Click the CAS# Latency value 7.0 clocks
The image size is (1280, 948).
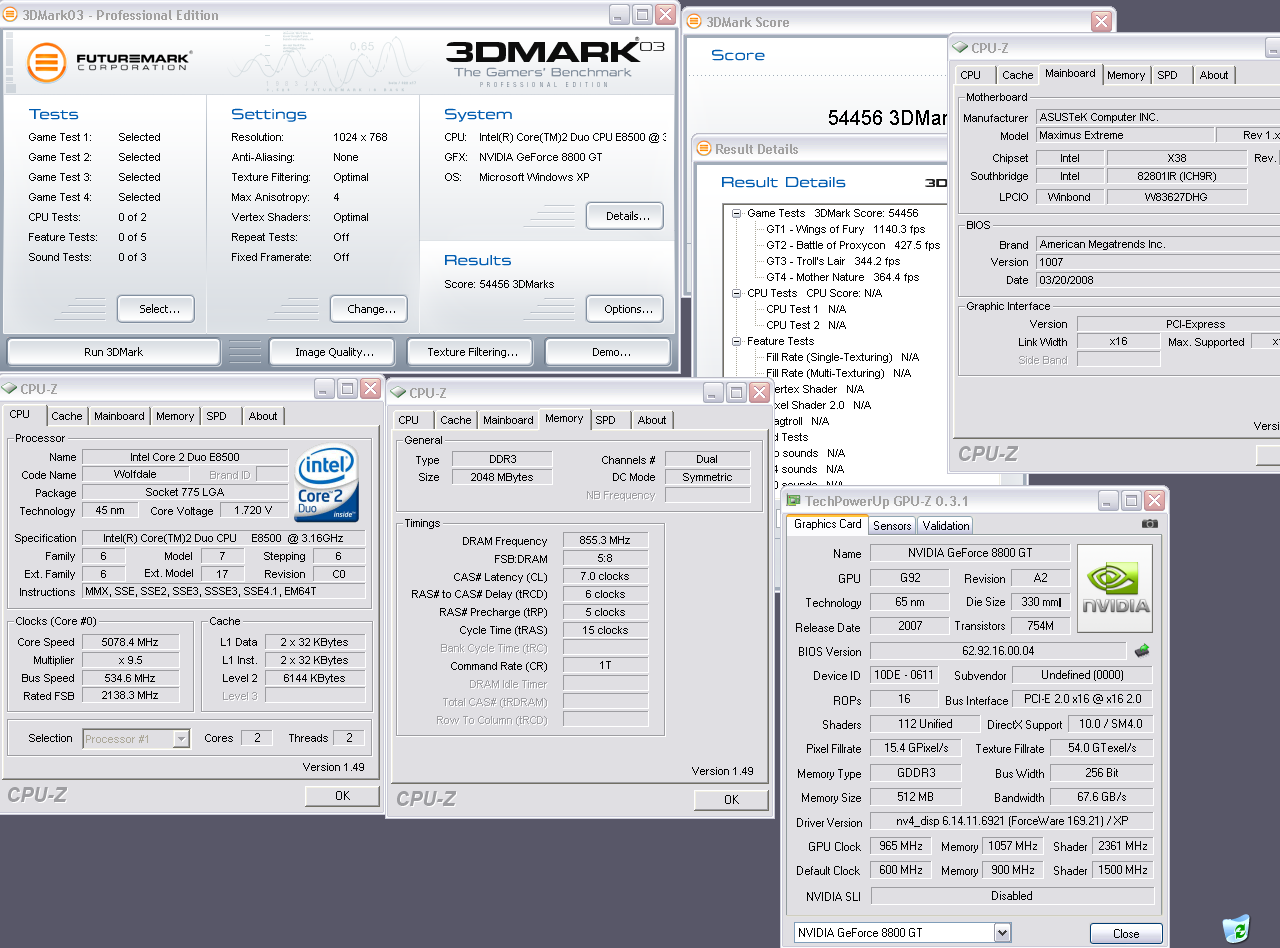[x=605, y=576]
